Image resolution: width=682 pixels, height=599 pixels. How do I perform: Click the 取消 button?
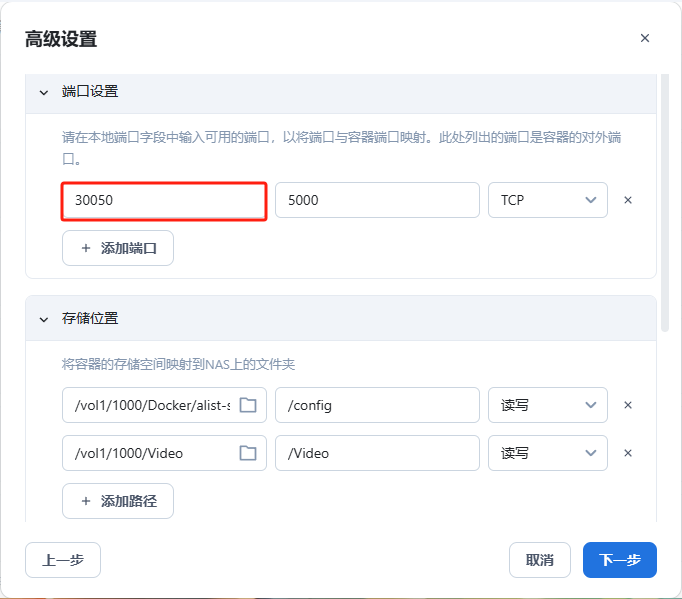click(540, 560)
